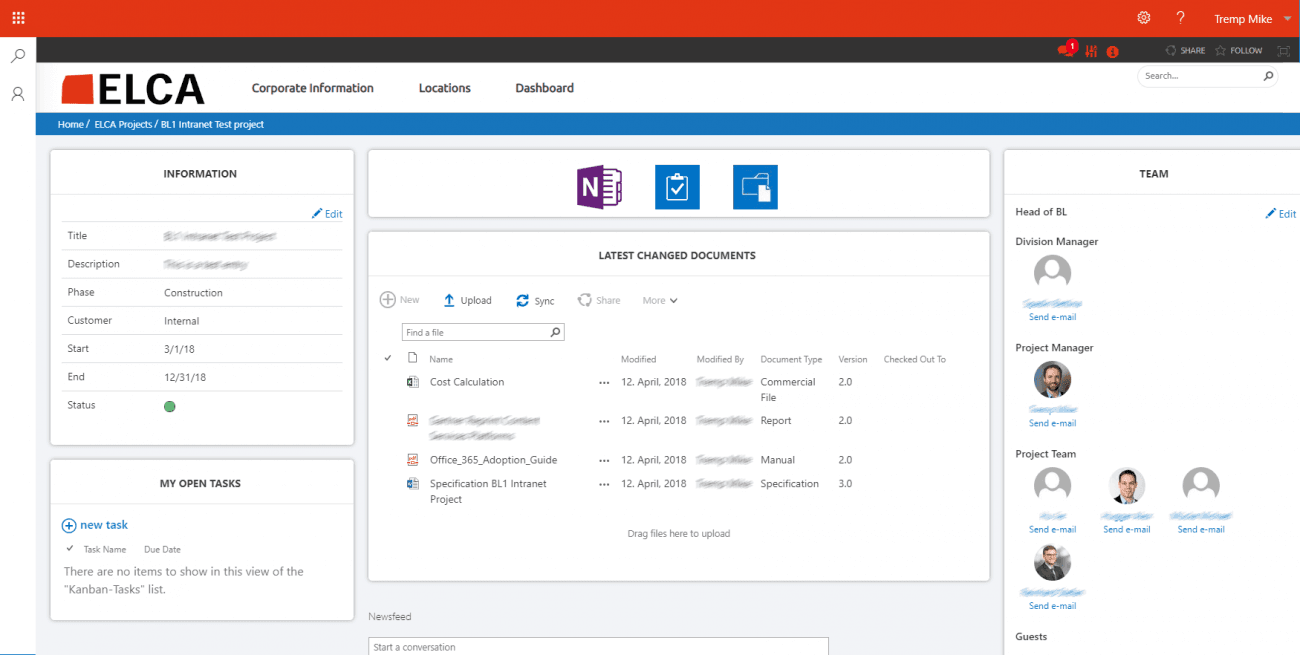Screen dimensions: 1300x655
Task: Click the Upload document button
Action: [467, 300]
